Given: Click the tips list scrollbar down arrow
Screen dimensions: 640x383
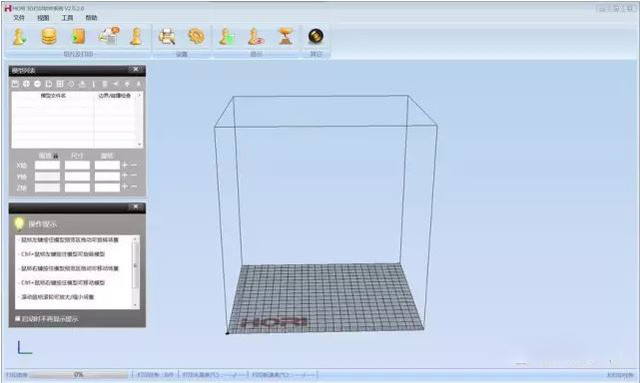Looking at the screenshot, I should [x=136, y=305].
